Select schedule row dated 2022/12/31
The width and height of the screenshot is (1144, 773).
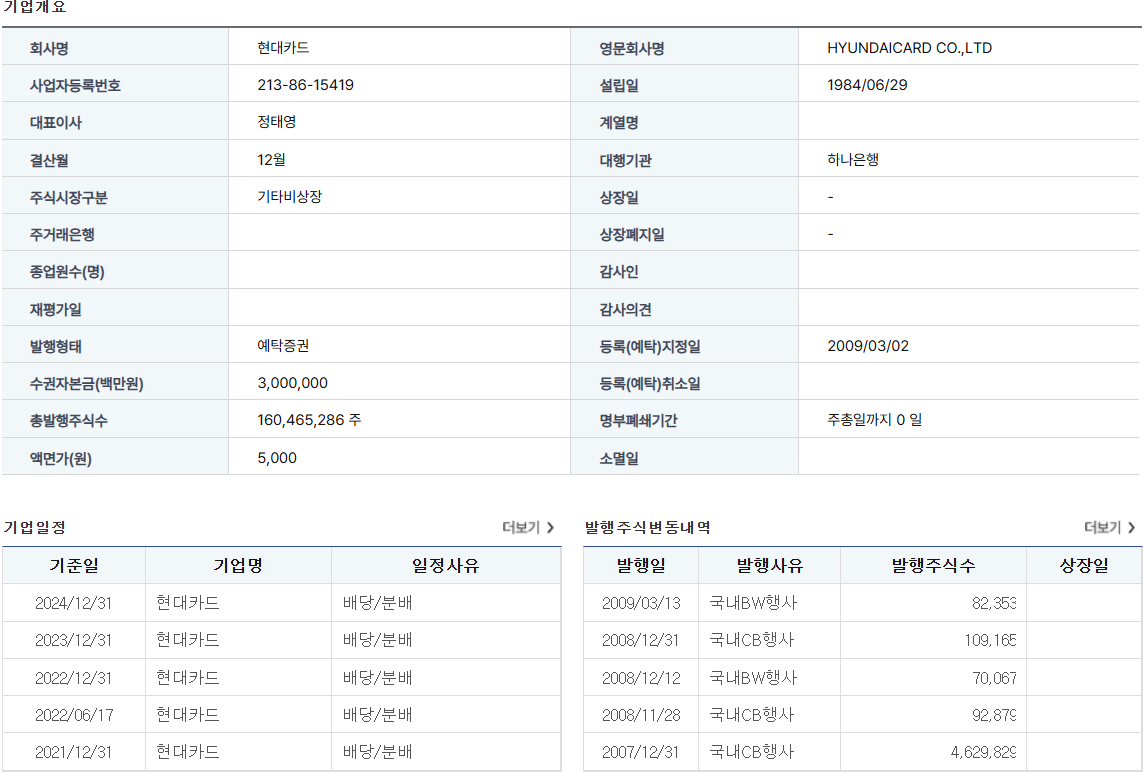(x=282, y=677)
